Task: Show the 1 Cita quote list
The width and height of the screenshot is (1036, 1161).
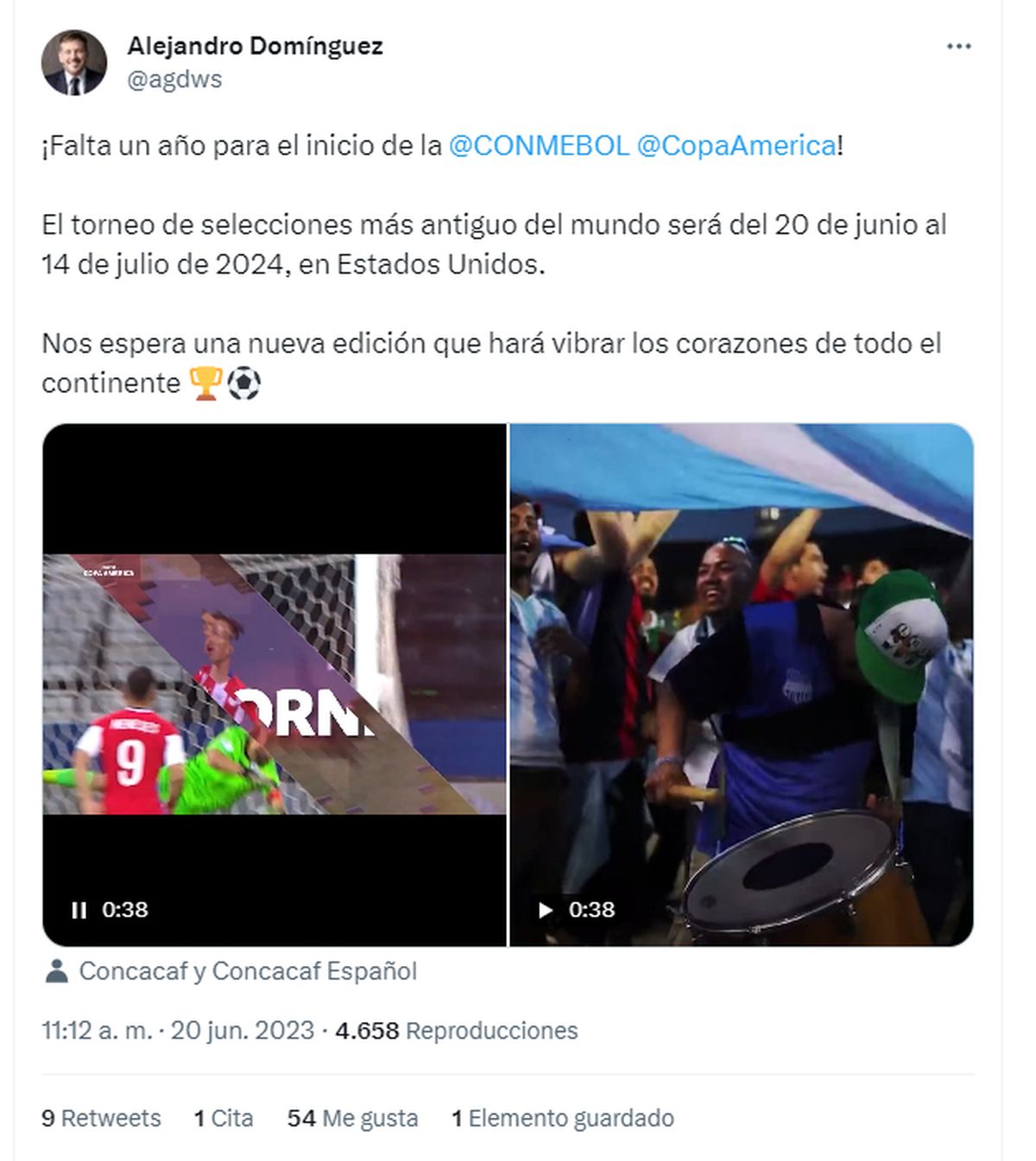Action: point(224,1119)
